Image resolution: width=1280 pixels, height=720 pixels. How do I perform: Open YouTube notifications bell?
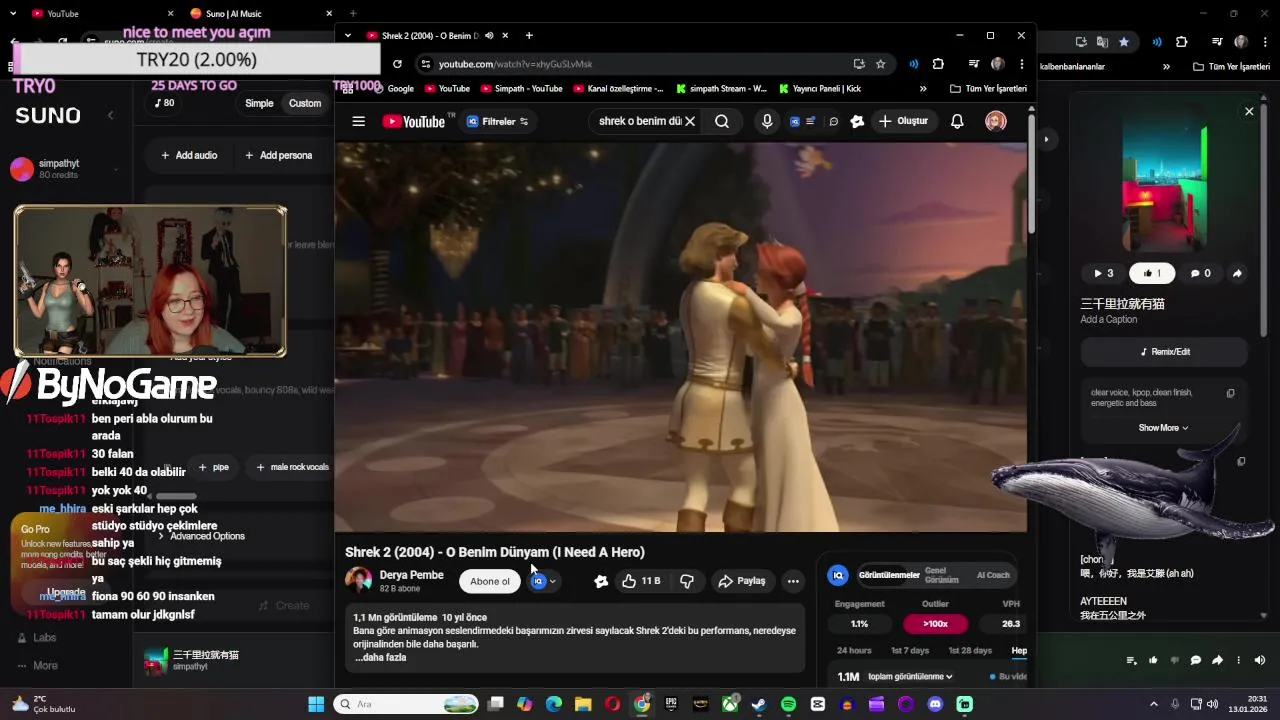(957, 121)
